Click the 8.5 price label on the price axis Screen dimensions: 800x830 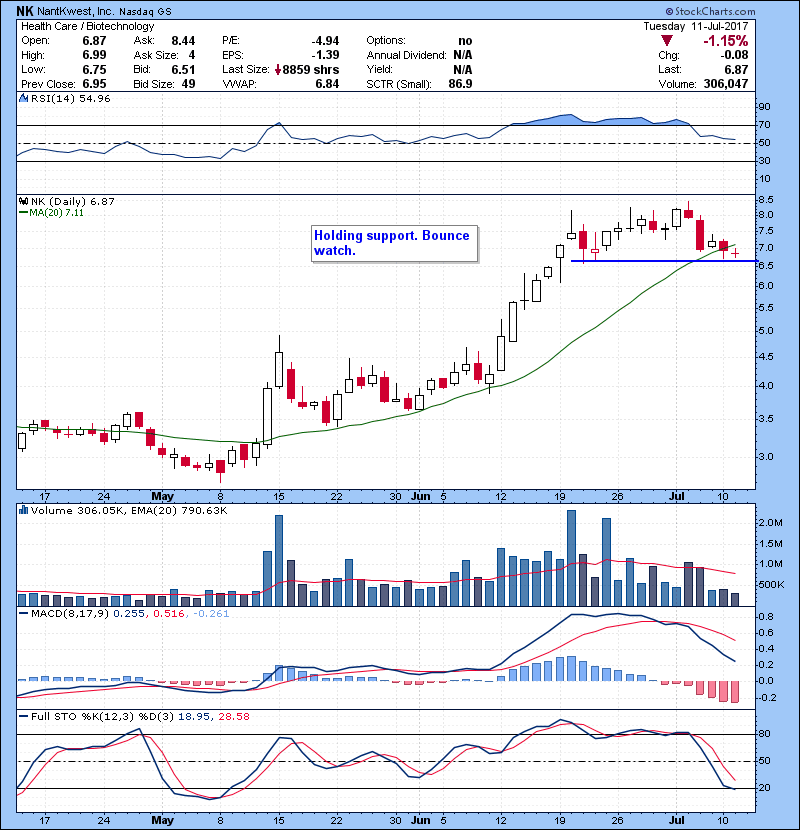[x=766, y=200]
